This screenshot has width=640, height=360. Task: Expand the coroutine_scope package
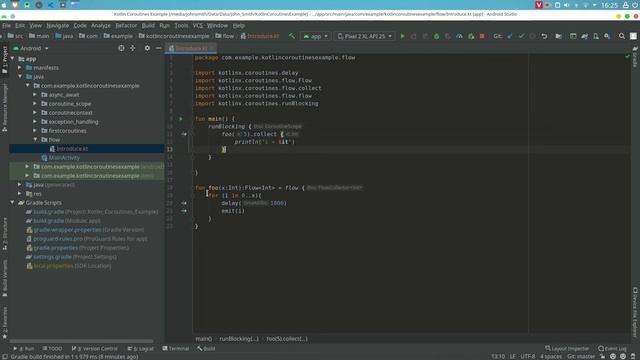coord(35,104)
